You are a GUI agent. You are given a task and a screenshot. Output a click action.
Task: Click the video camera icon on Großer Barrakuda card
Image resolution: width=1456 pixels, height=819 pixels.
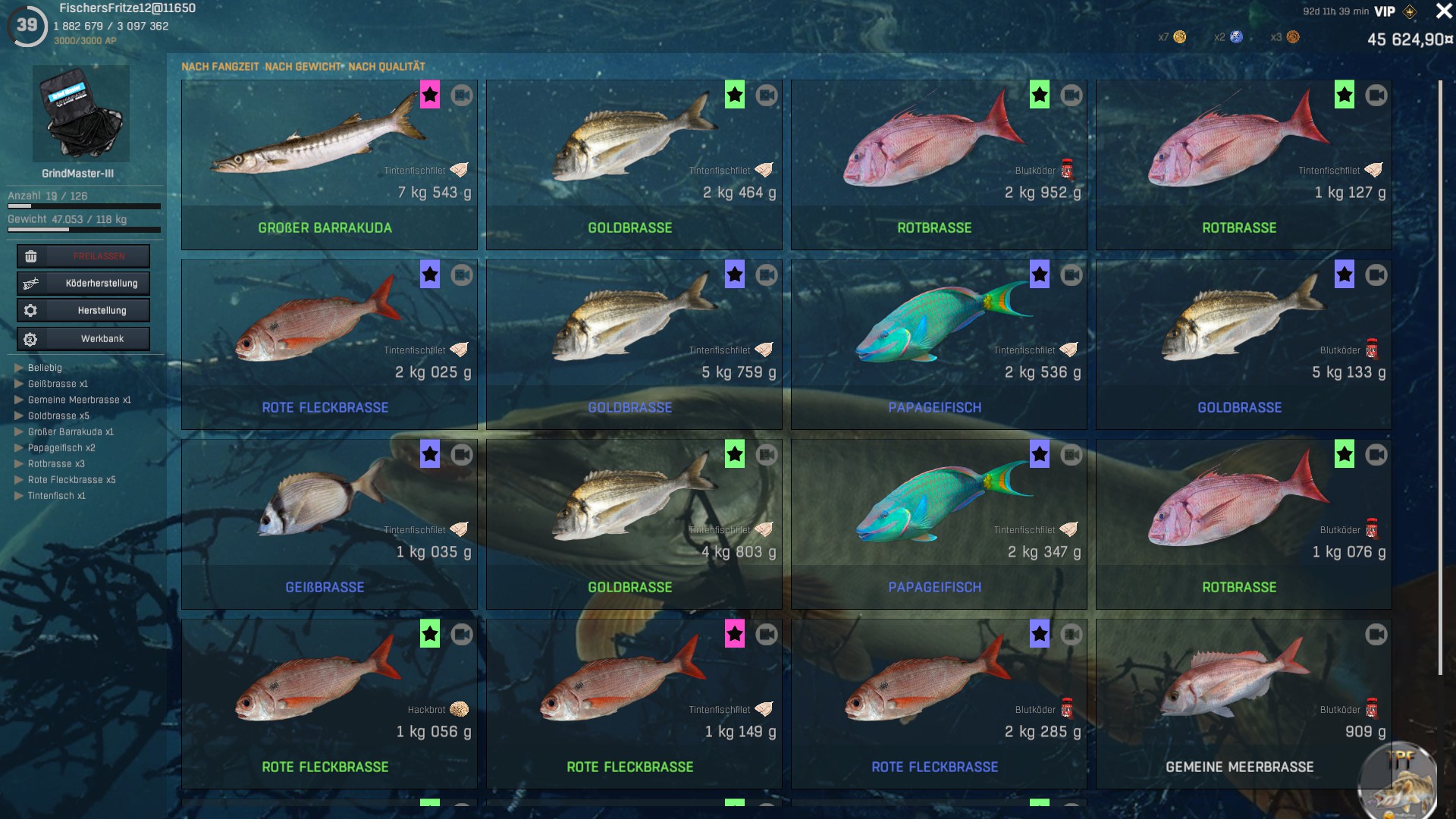462,96
